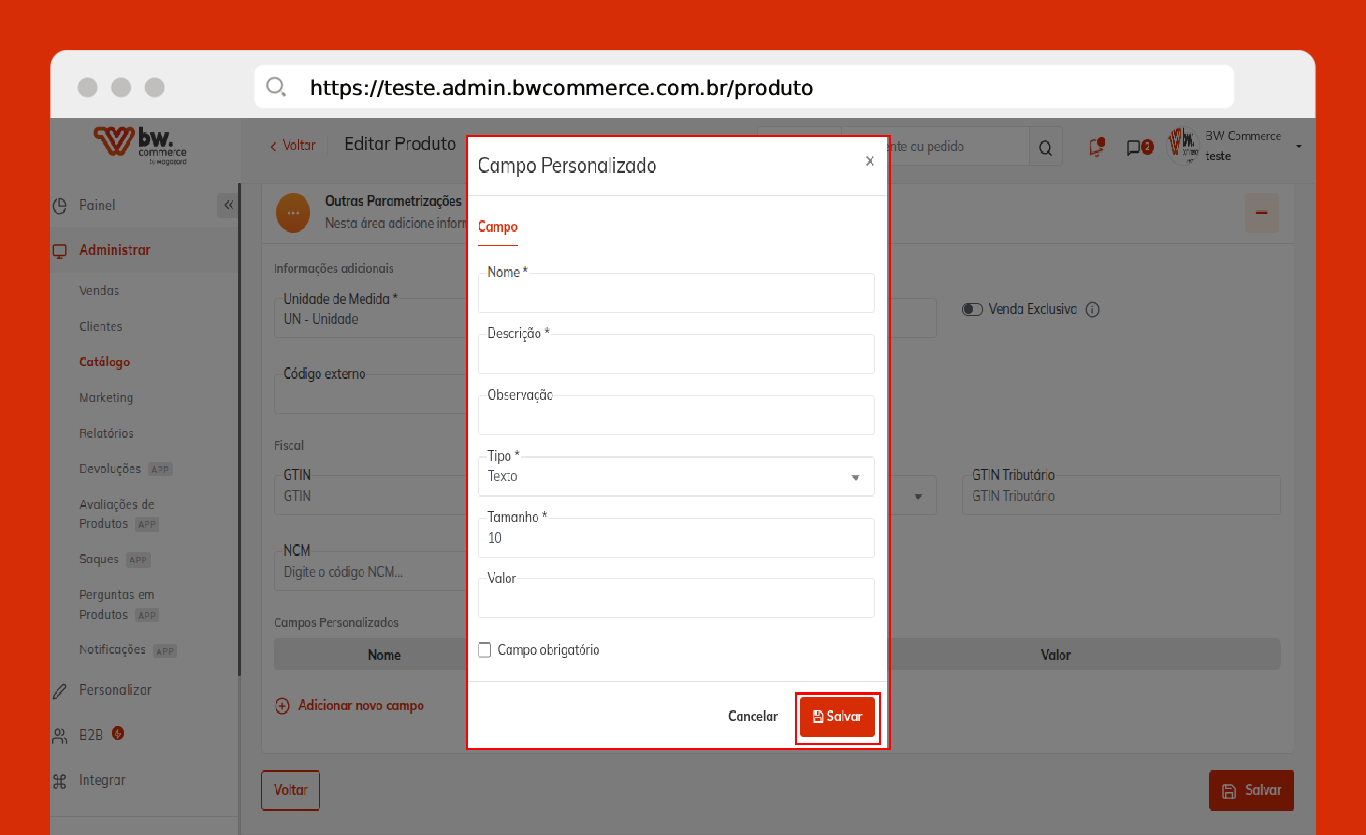Open the BW Commerce account dropdown

[1298, 147]
